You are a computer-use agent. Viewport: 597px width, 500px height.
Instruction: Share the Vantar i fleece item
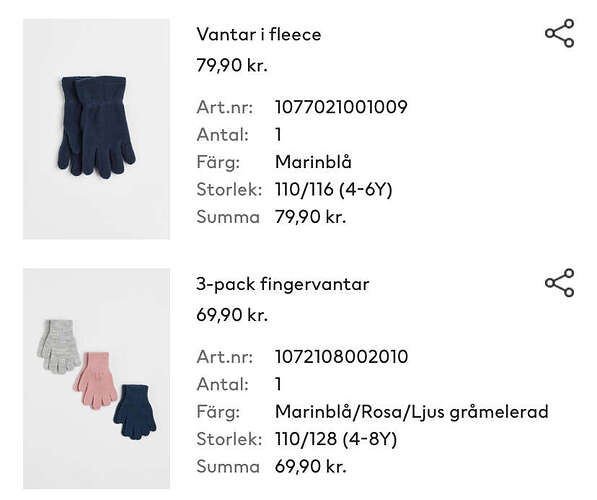[x=559, y=33]
